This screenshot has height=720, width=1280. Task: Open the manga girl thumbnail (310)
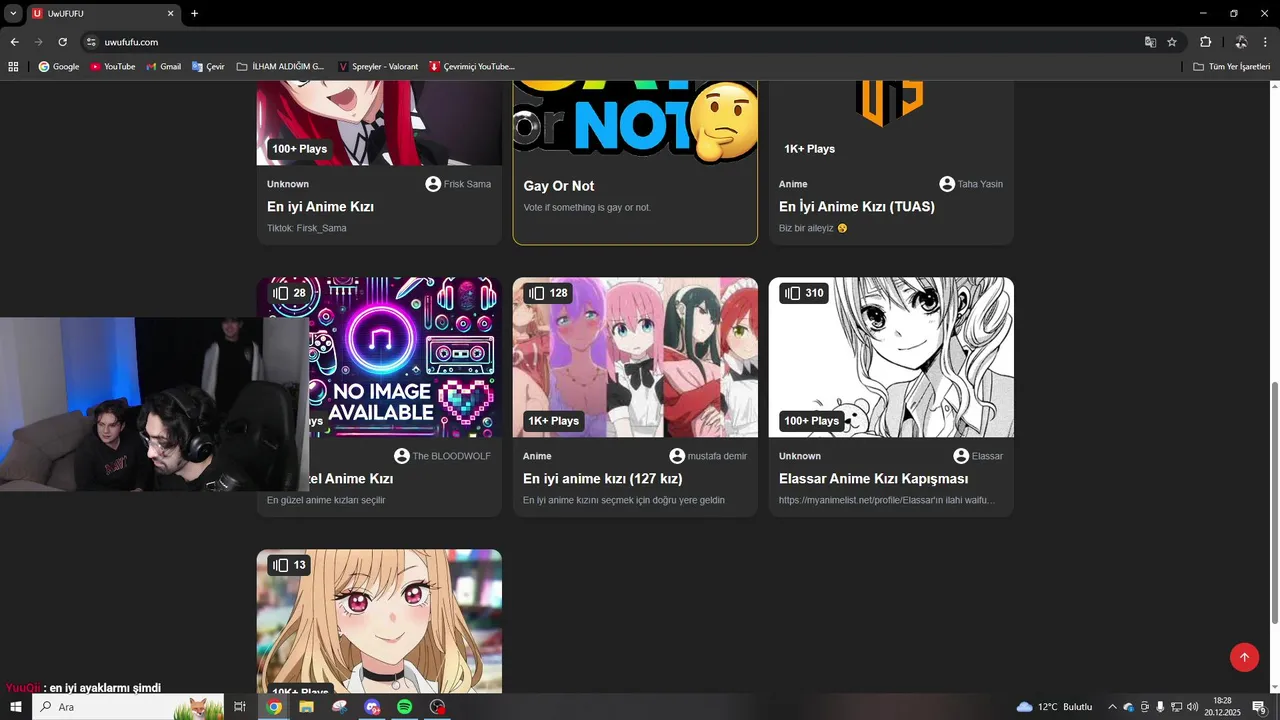coord(891,357)
